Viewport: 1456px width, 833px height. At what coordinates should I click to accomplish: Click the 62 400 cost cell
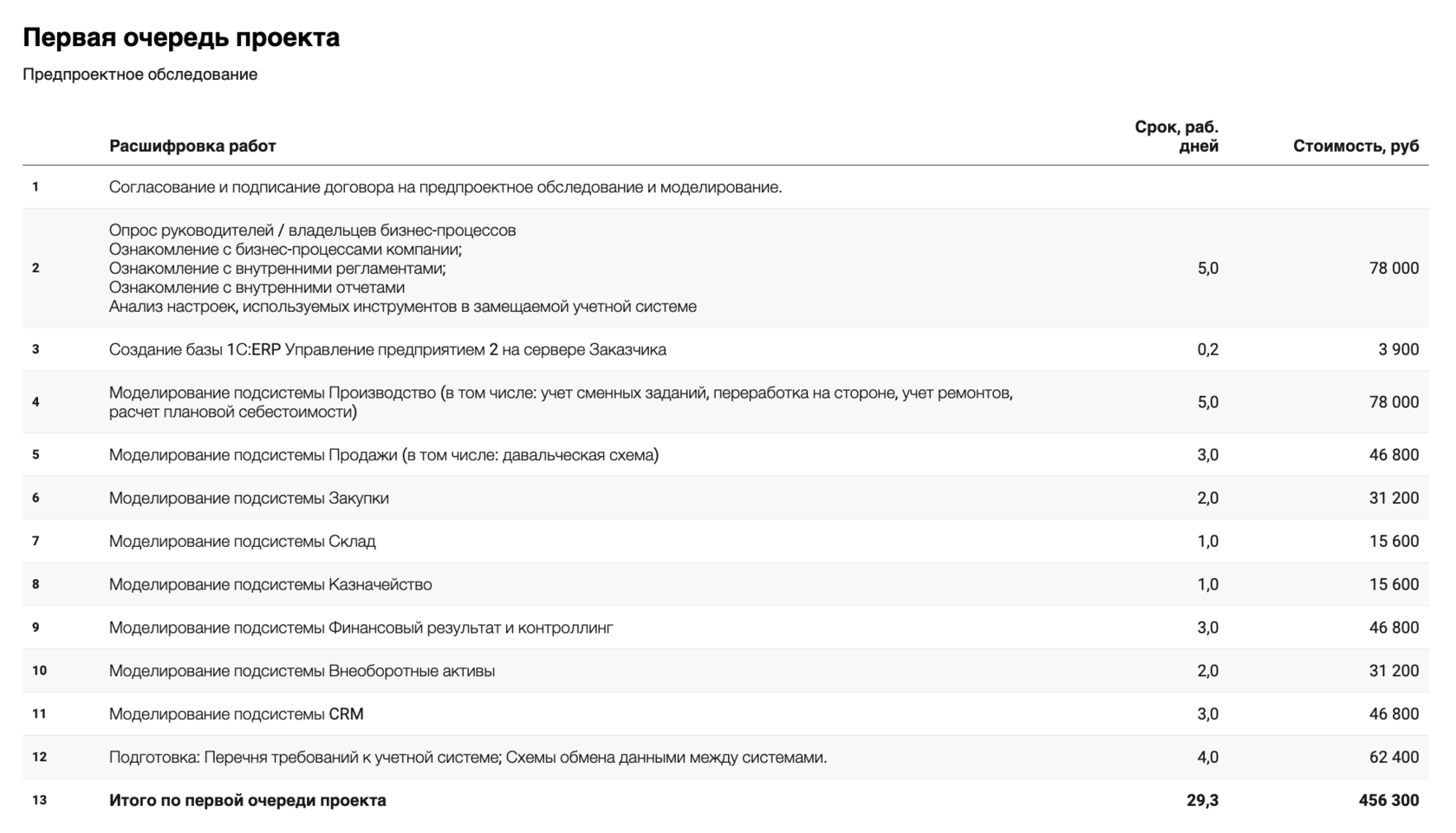pos(1394,758)
